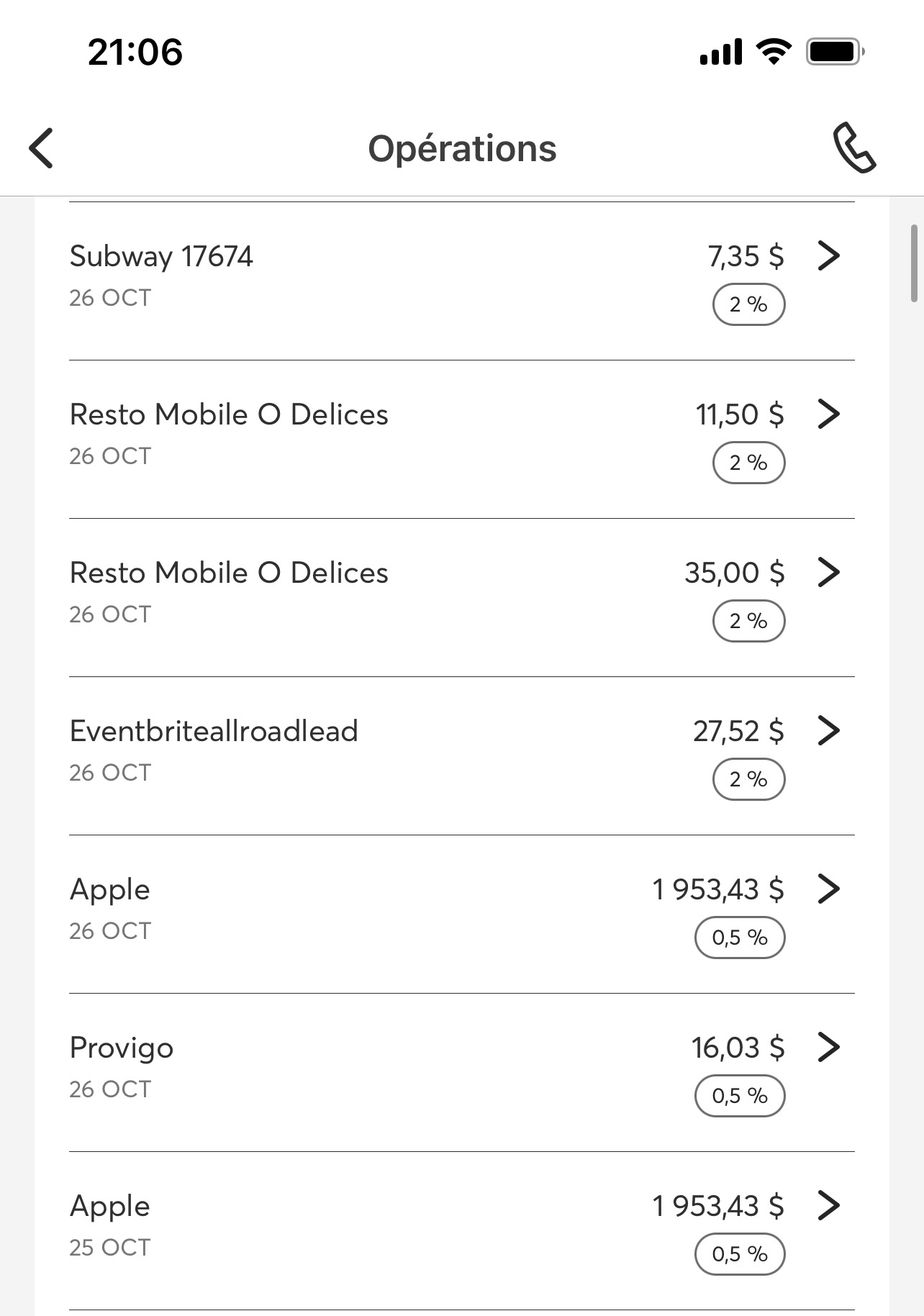Viewport: 924px width, 1316px height.
Task: Open chevron for Apple 26 OCT transaction
Action: [x=829, y=889]
